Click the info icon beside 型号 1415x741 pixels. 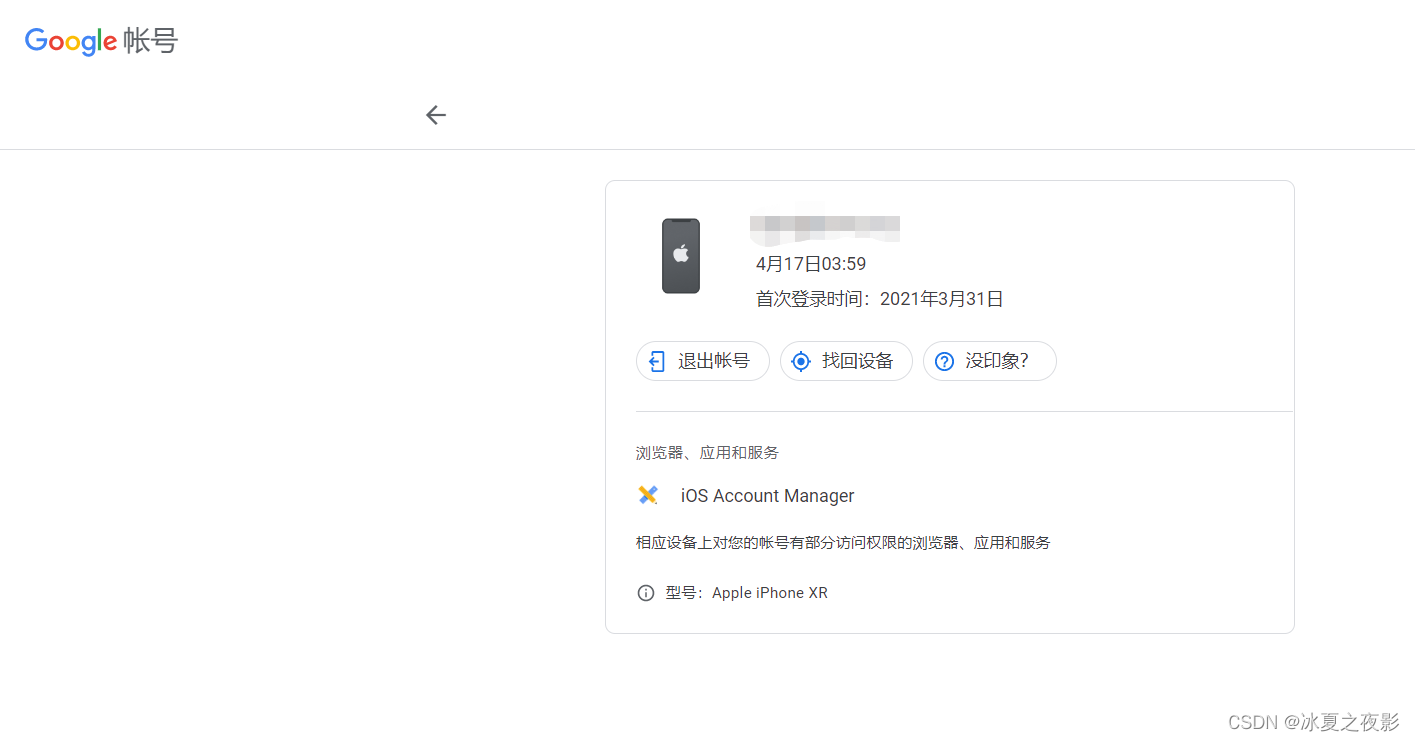click(x=646, y=593)
